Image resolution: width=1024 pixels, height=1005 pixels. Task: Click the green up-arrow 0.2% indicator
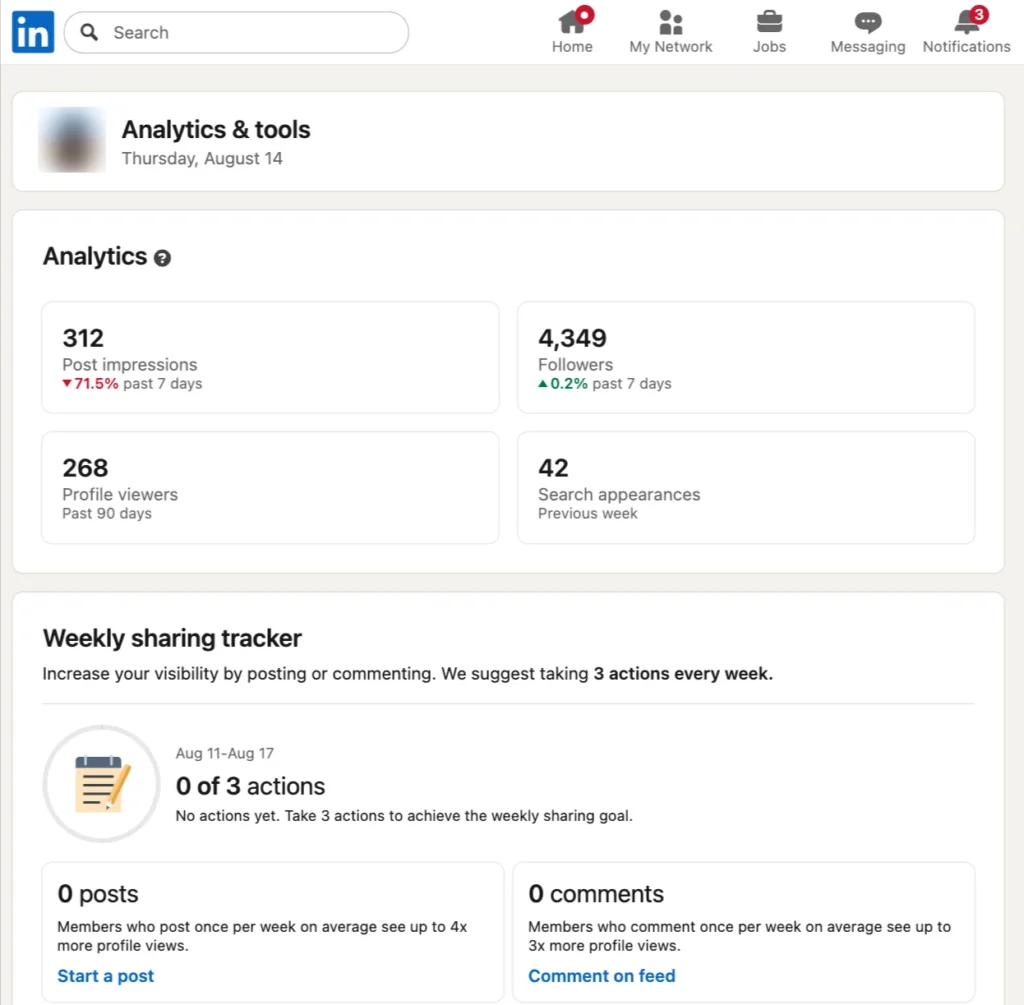point(563,383)
